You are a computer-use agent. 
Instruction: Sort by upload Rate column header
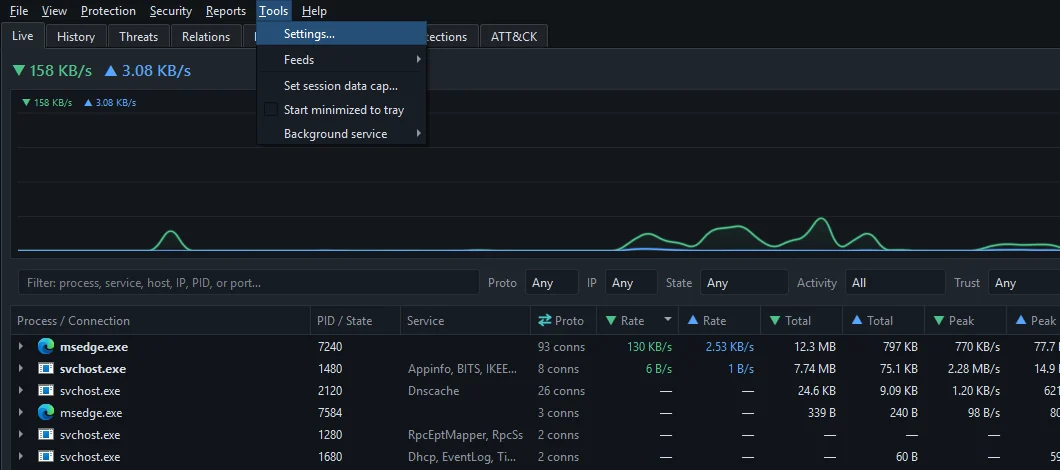click(x=719, y=321)
